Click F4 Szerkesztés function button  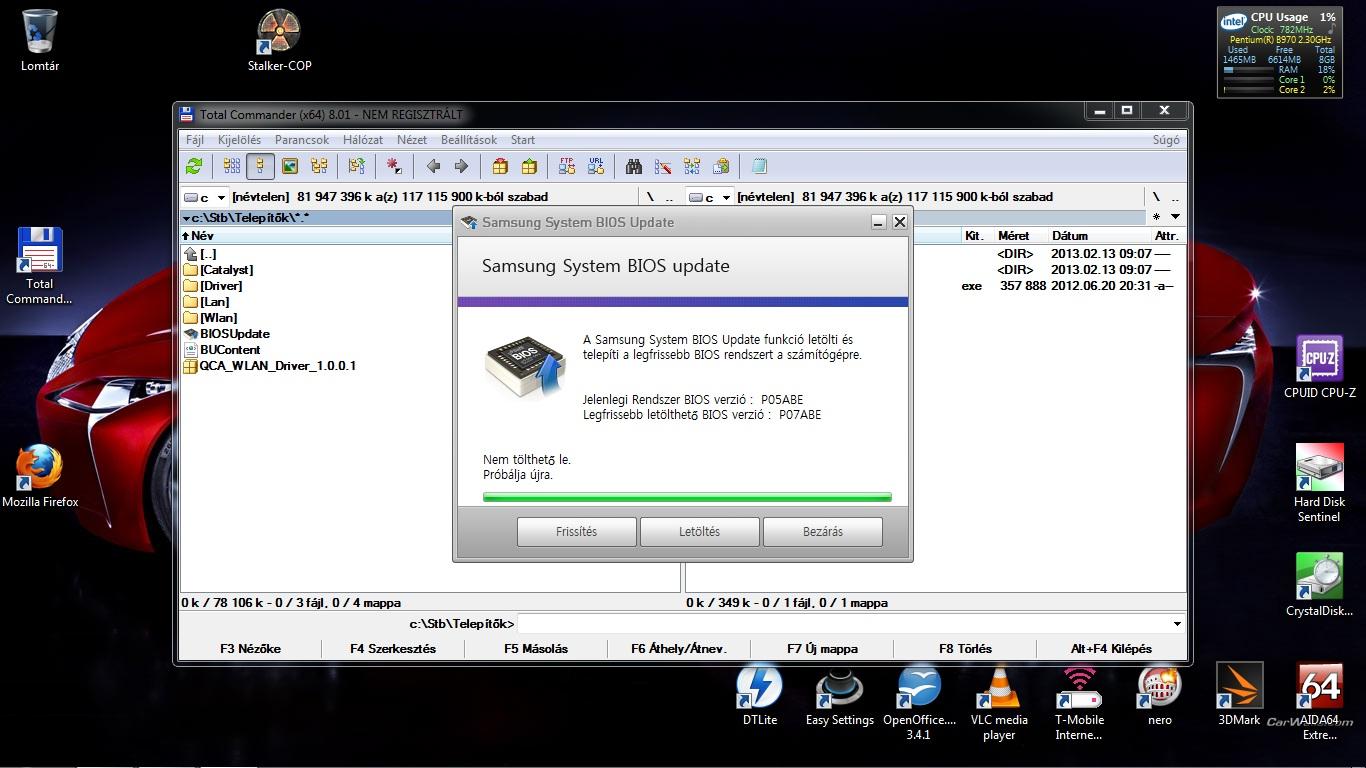pyautogui.click(x=393, y=648)
